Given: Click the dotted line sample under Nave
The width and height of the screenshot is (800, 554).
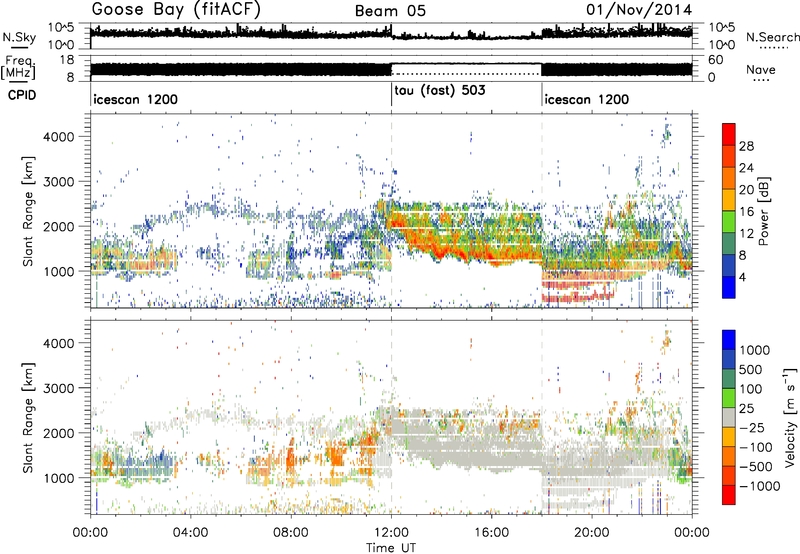Looking at the screenshot, I should click(761, 80).
